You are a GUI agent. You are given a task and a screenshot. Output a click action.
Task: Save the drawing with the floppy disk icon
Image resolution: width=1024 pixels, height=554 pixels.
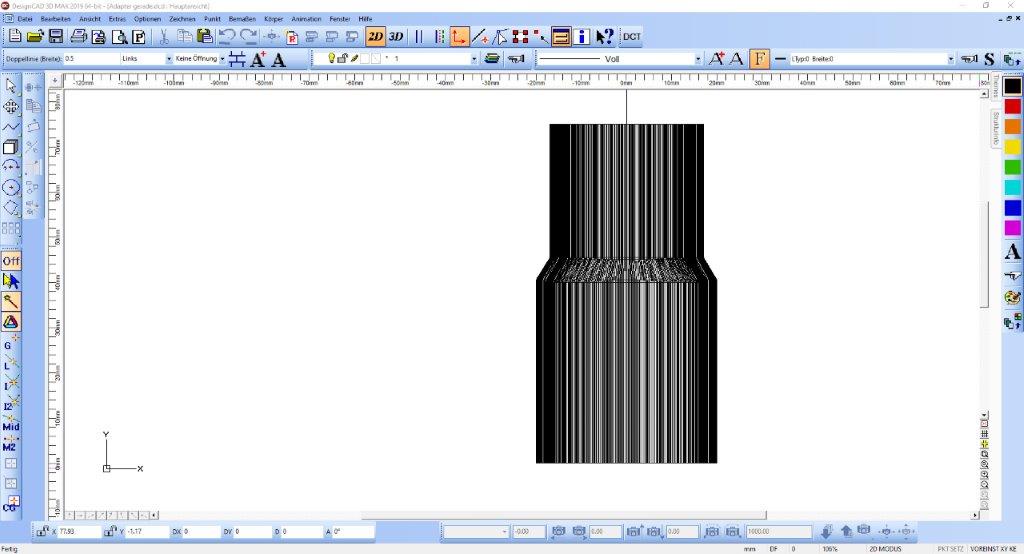(x=56, y=37)
